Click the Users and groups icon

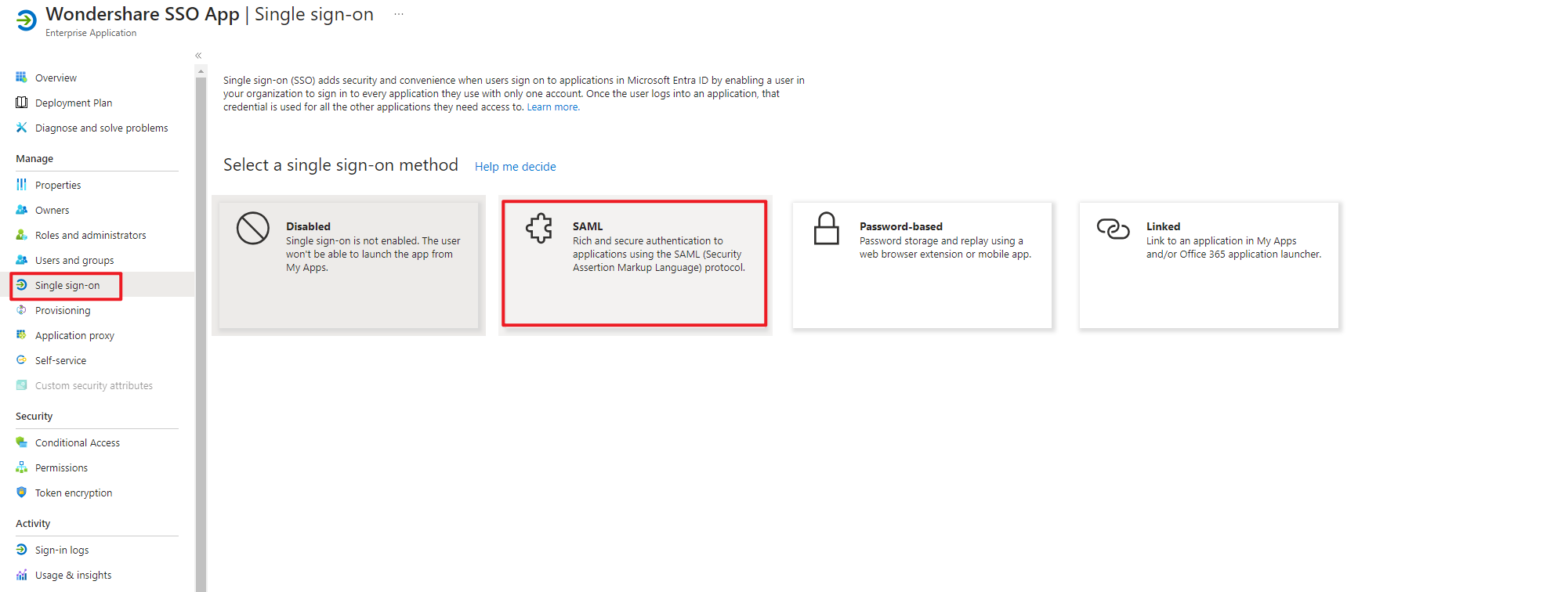[21, 260]
